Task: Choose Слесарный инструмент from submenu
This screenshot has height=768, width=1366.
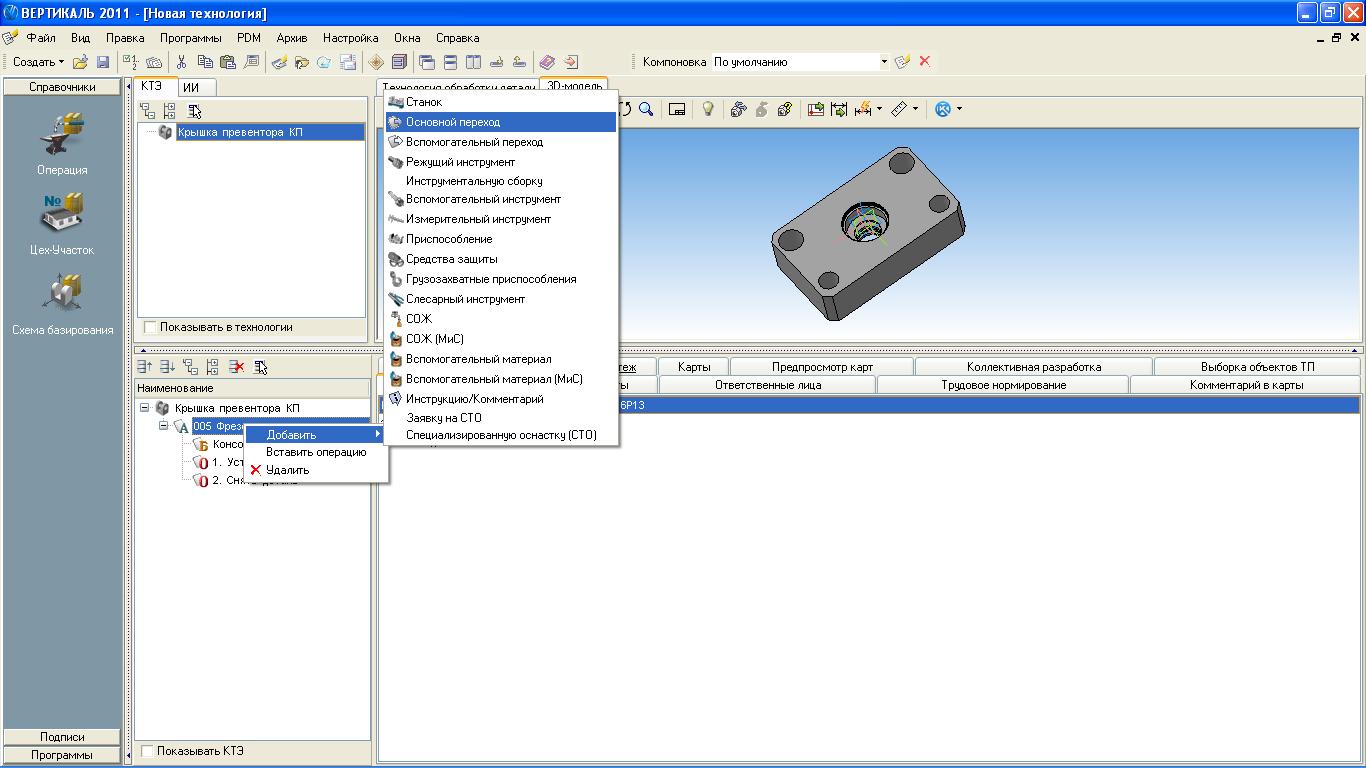Action: (501, 299)
